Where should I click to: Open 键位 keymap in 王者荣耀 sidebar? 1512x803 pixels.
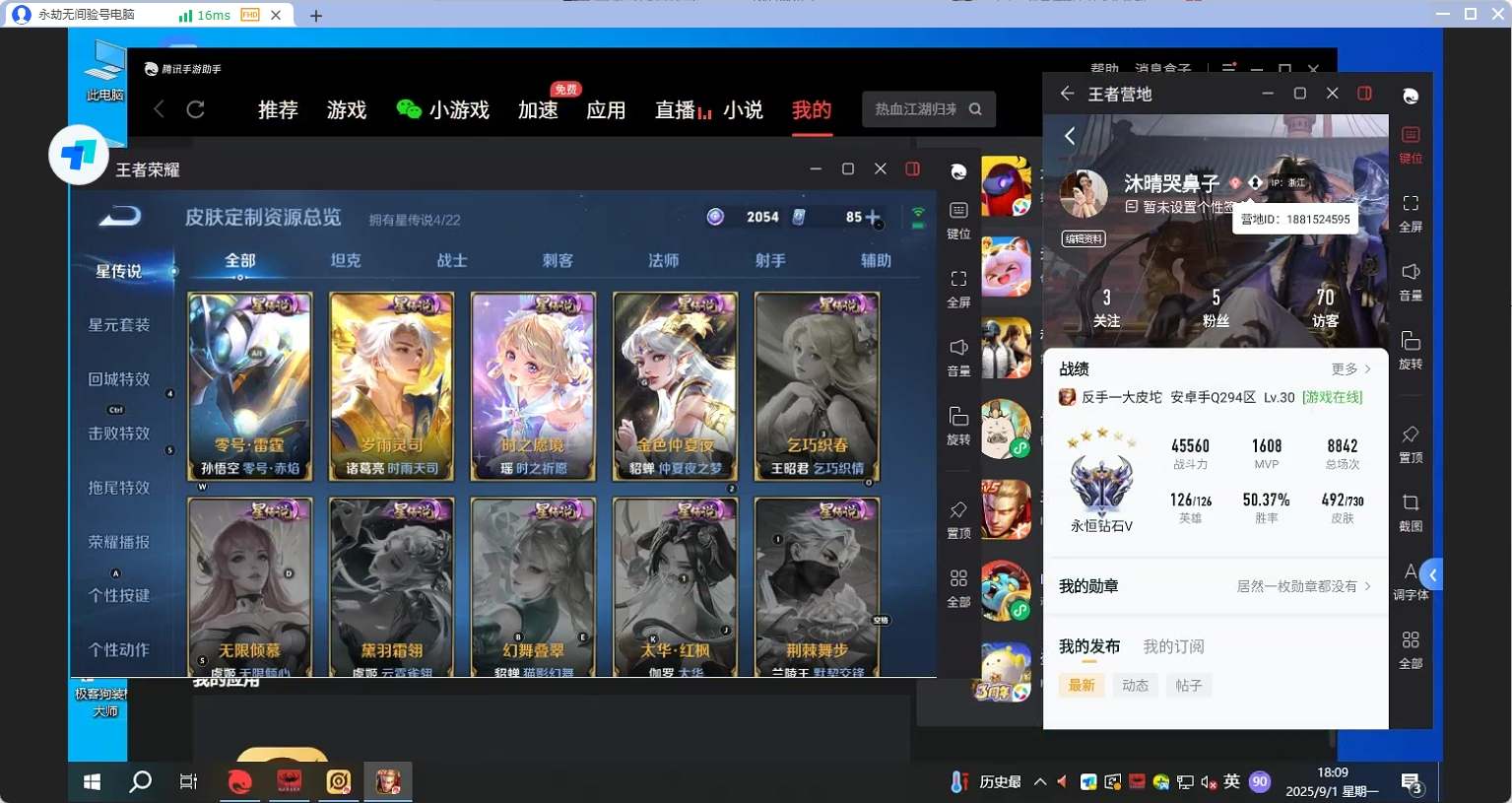tap(958, 220)
